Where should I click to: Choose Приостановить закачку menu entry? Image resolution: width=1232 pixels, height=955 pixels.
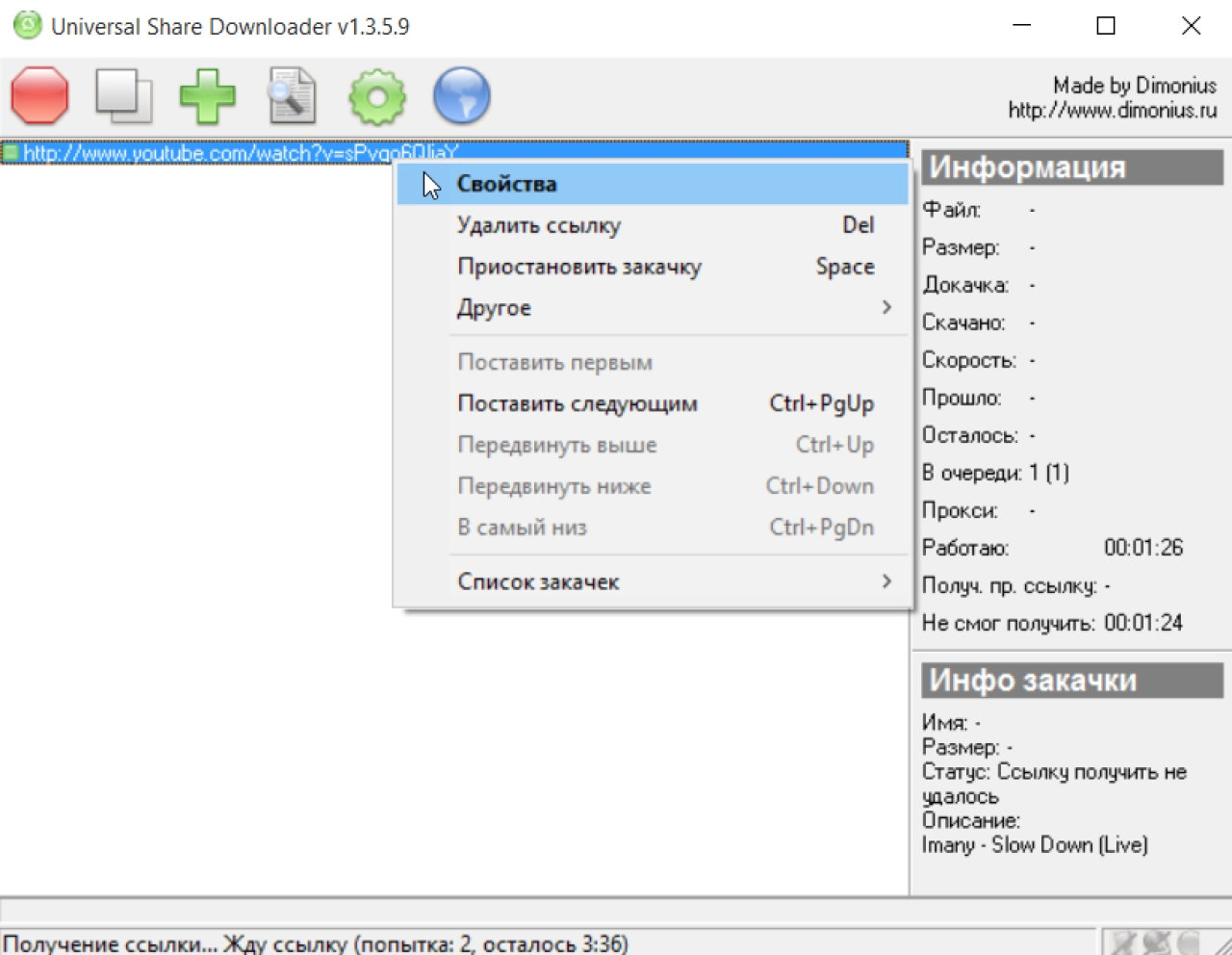pyautogui.click(x=653, y=267)
